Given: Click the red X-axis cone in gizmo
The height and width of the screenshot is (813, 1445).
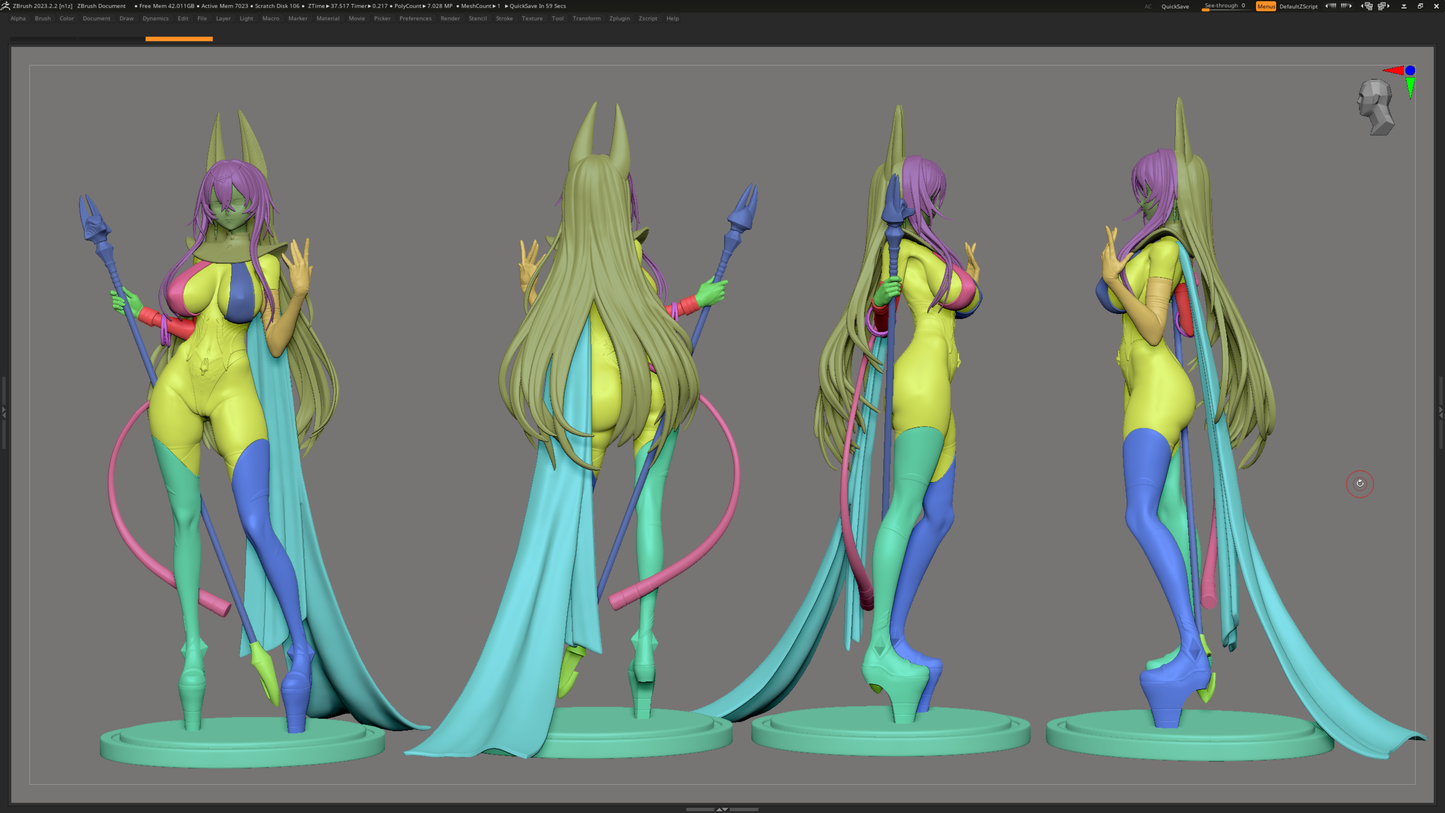Looking at the screenshot, I should point(1392,71).
